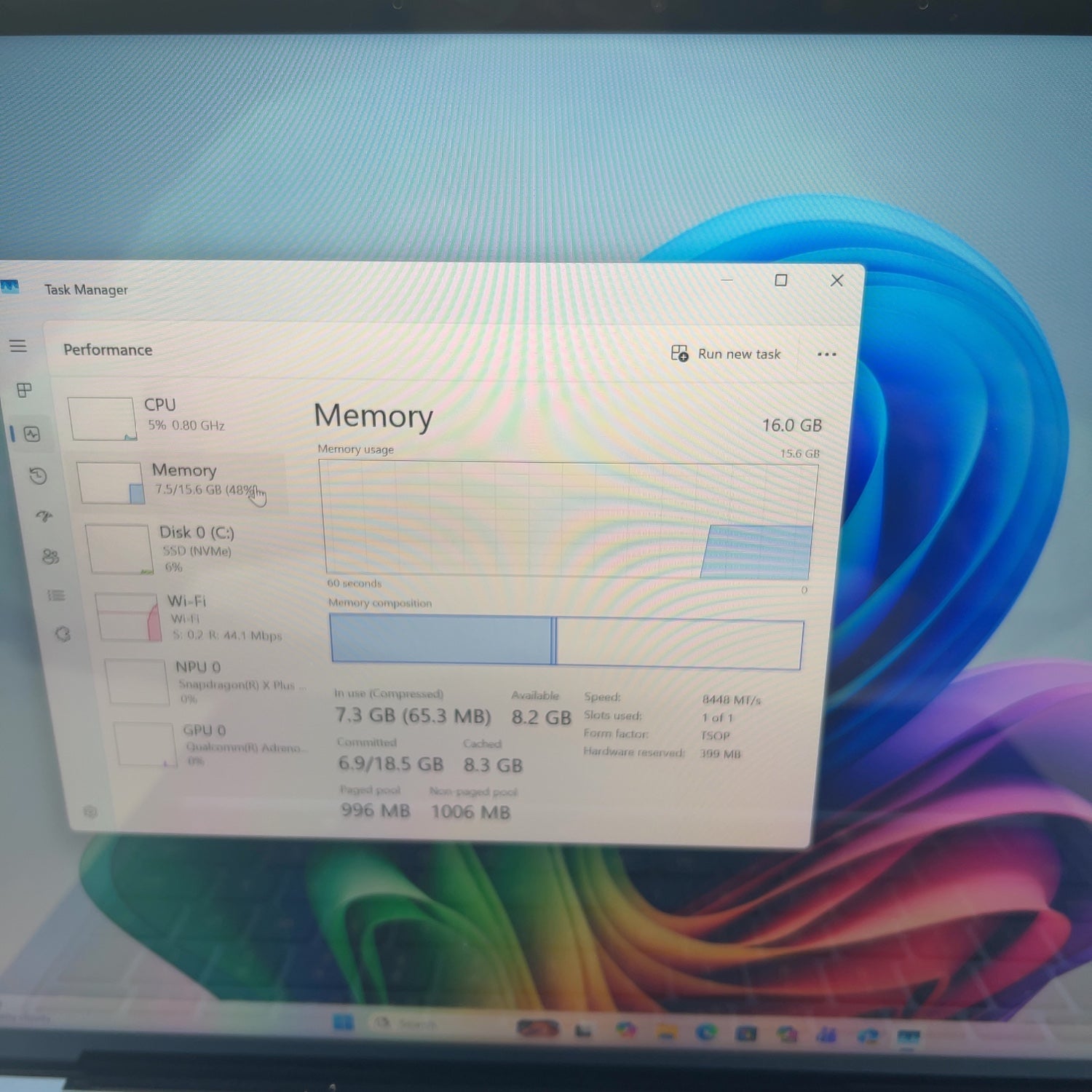Open File Explorer from the taskbar
This screenshot has width=1092, height=1092.
coord(665,1032)
